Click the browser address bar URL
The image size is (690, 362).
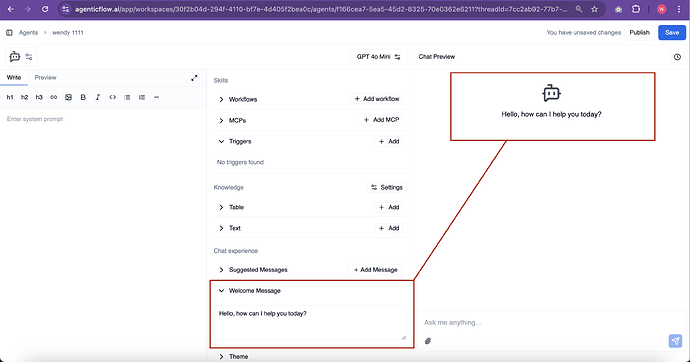tap(320, 9)
